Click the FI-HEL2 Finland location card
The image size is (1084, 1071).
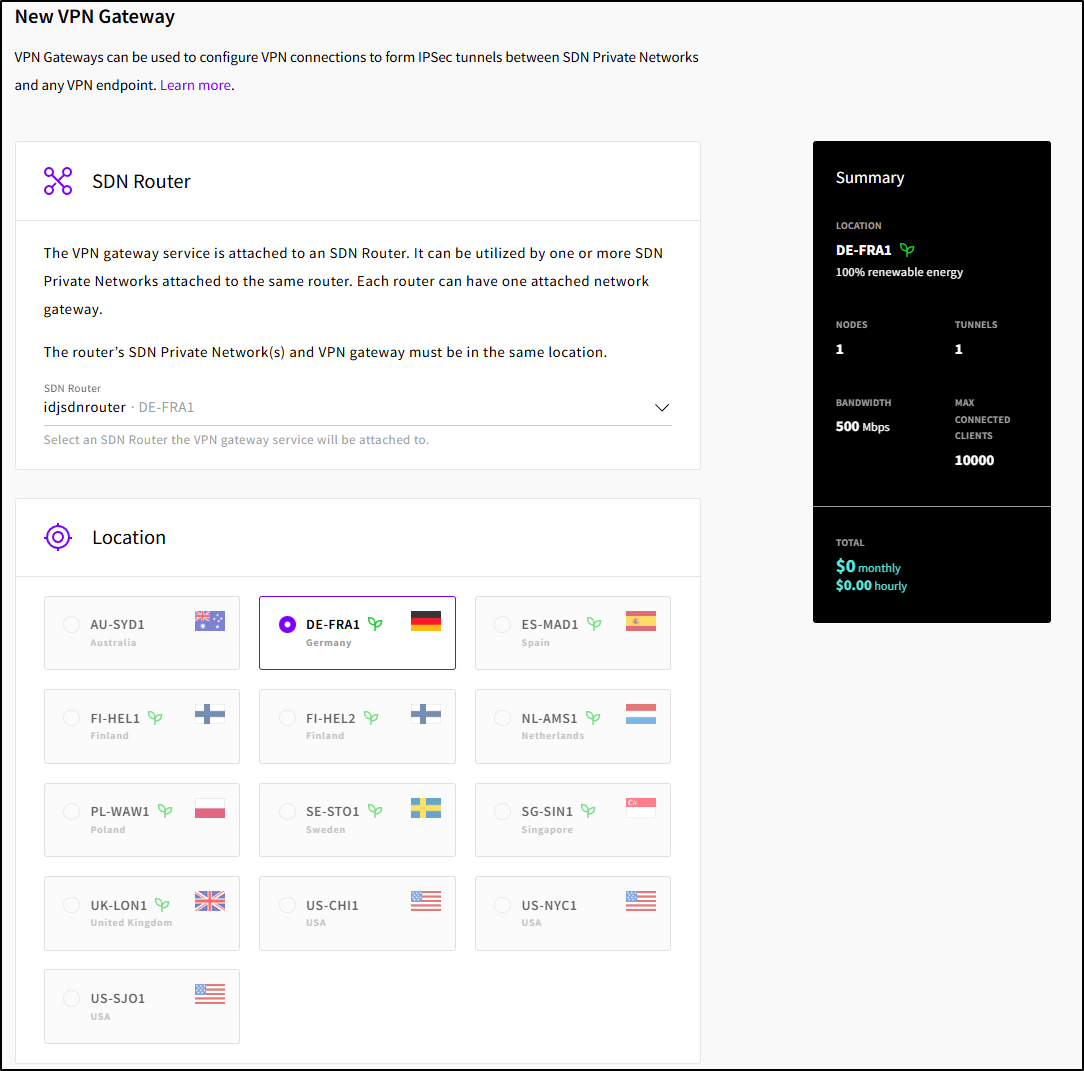(357, 726)
